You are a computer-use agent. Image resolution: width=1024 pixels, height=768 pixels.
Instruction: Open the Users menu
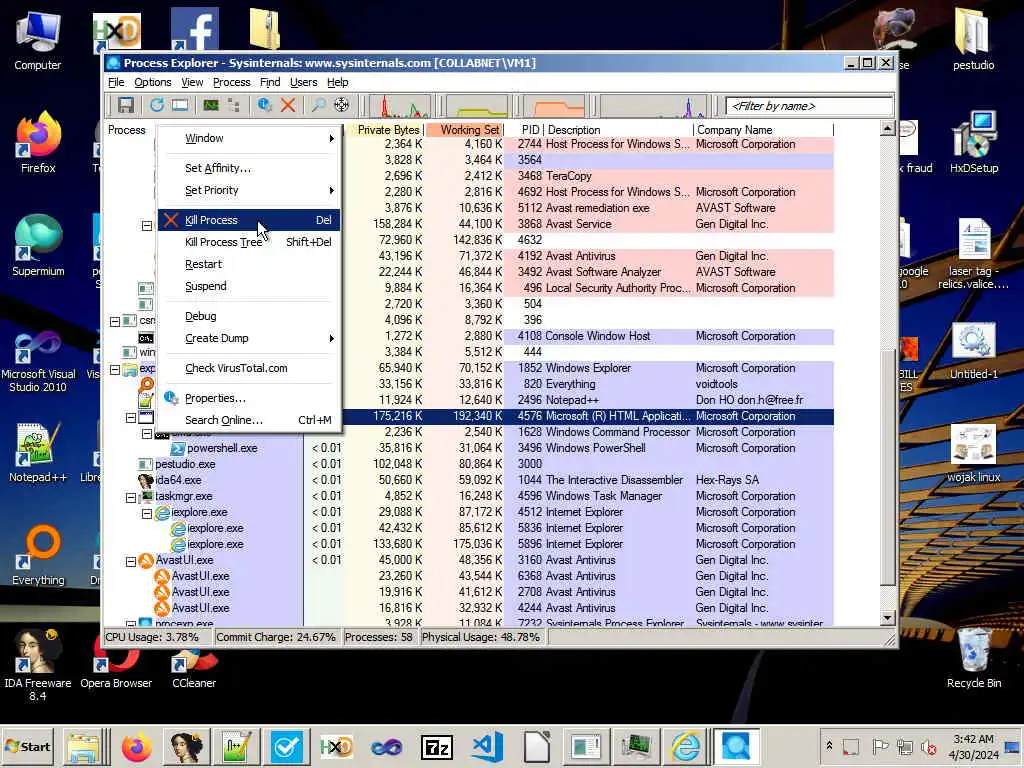point(304,82)
